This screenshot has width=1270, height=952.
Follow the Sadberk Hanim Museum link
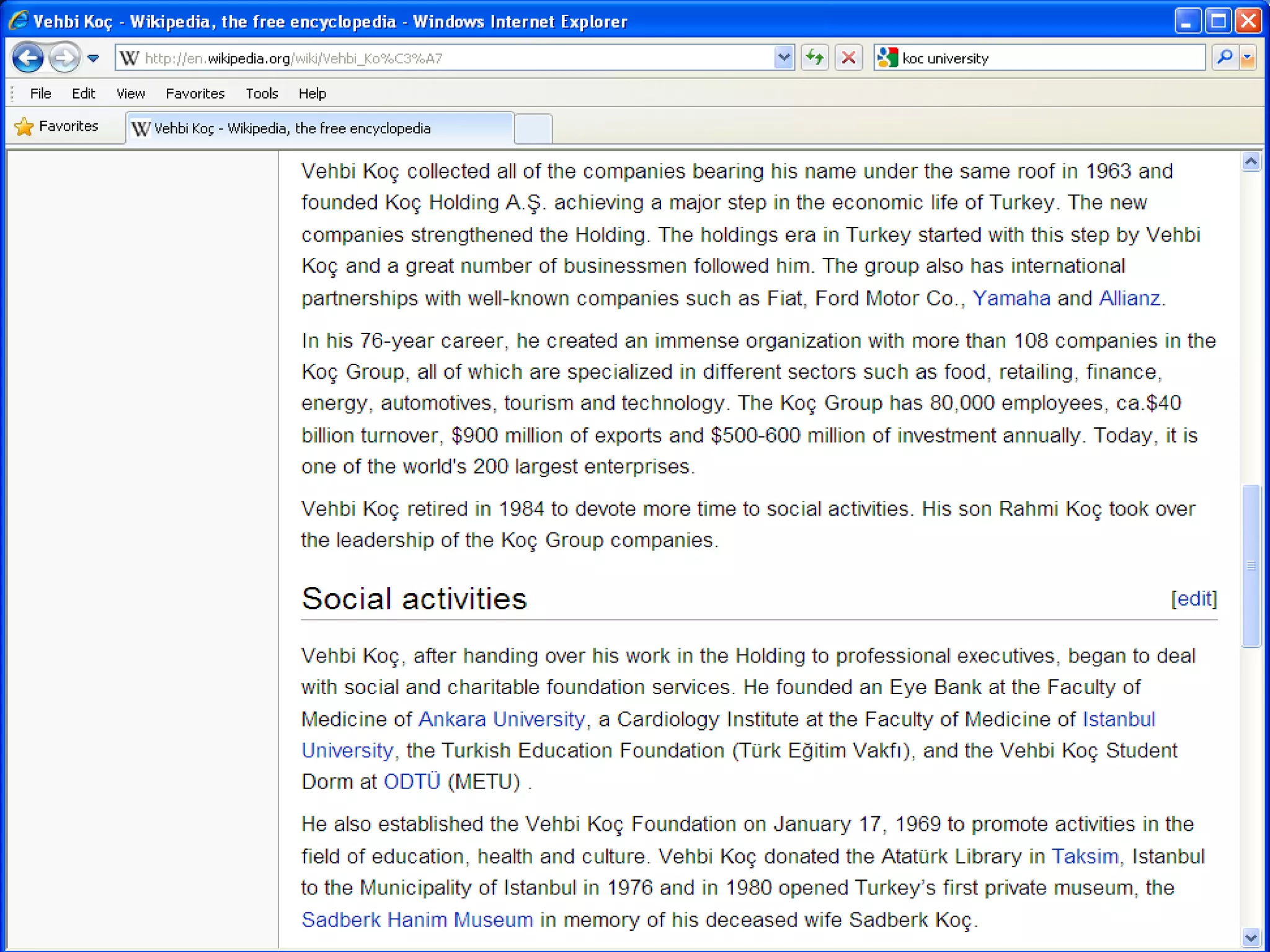(417, 919)
